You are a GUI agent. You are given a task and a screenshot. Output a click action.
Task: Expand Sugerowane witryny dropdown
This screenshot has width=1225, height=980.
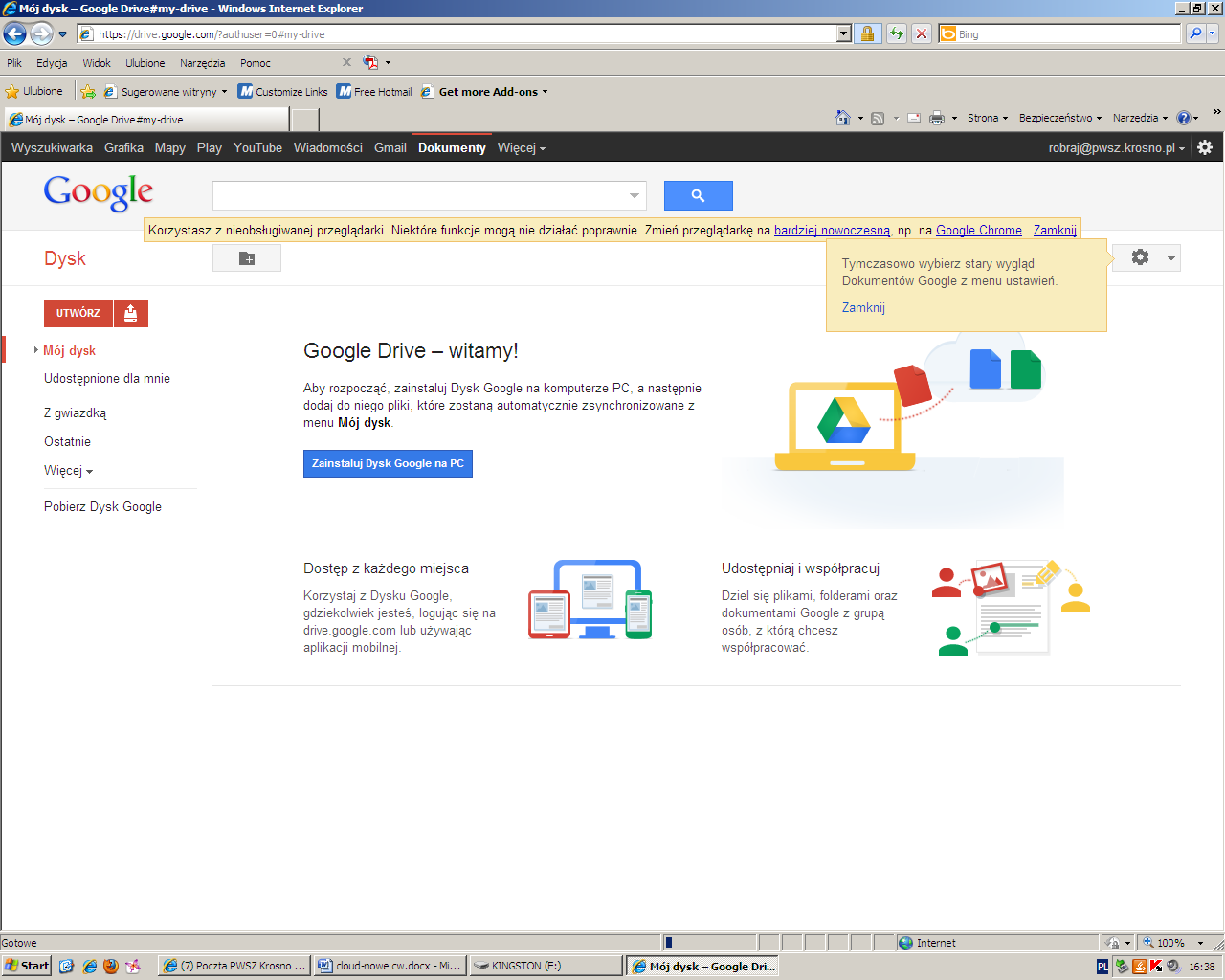pyautogui.click(x=224, y=92)
